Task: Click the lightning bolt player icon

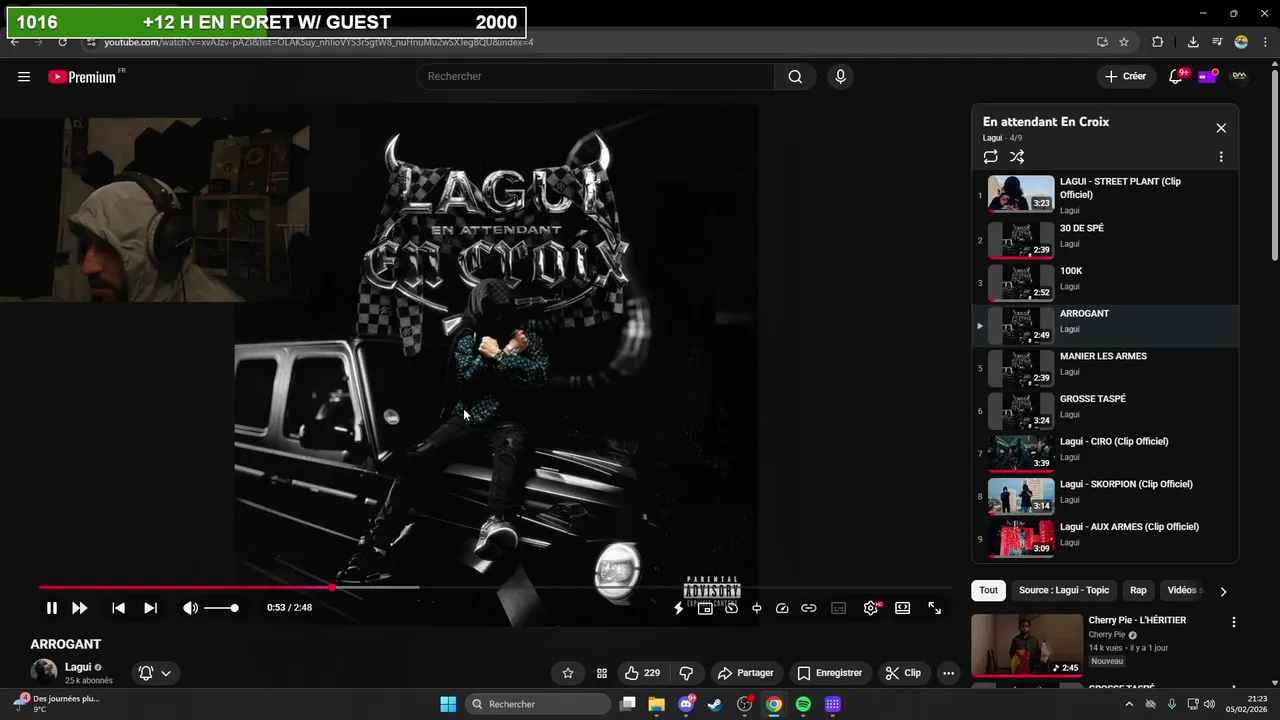Action: [x=679, y=608]
